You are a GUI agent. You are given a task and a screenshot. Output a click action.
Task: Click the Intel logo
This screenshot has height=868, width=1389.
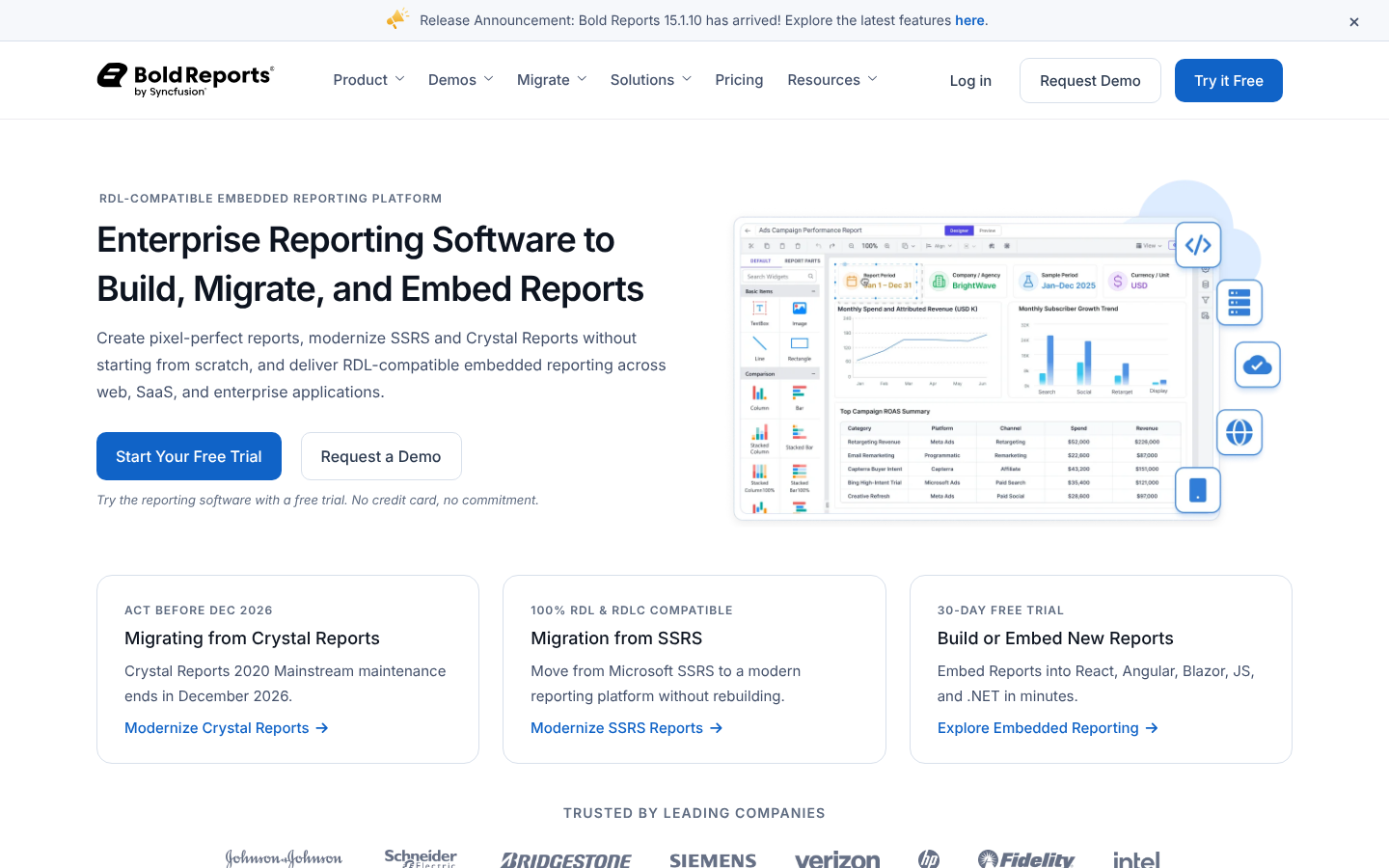[x=1136, y=859]
